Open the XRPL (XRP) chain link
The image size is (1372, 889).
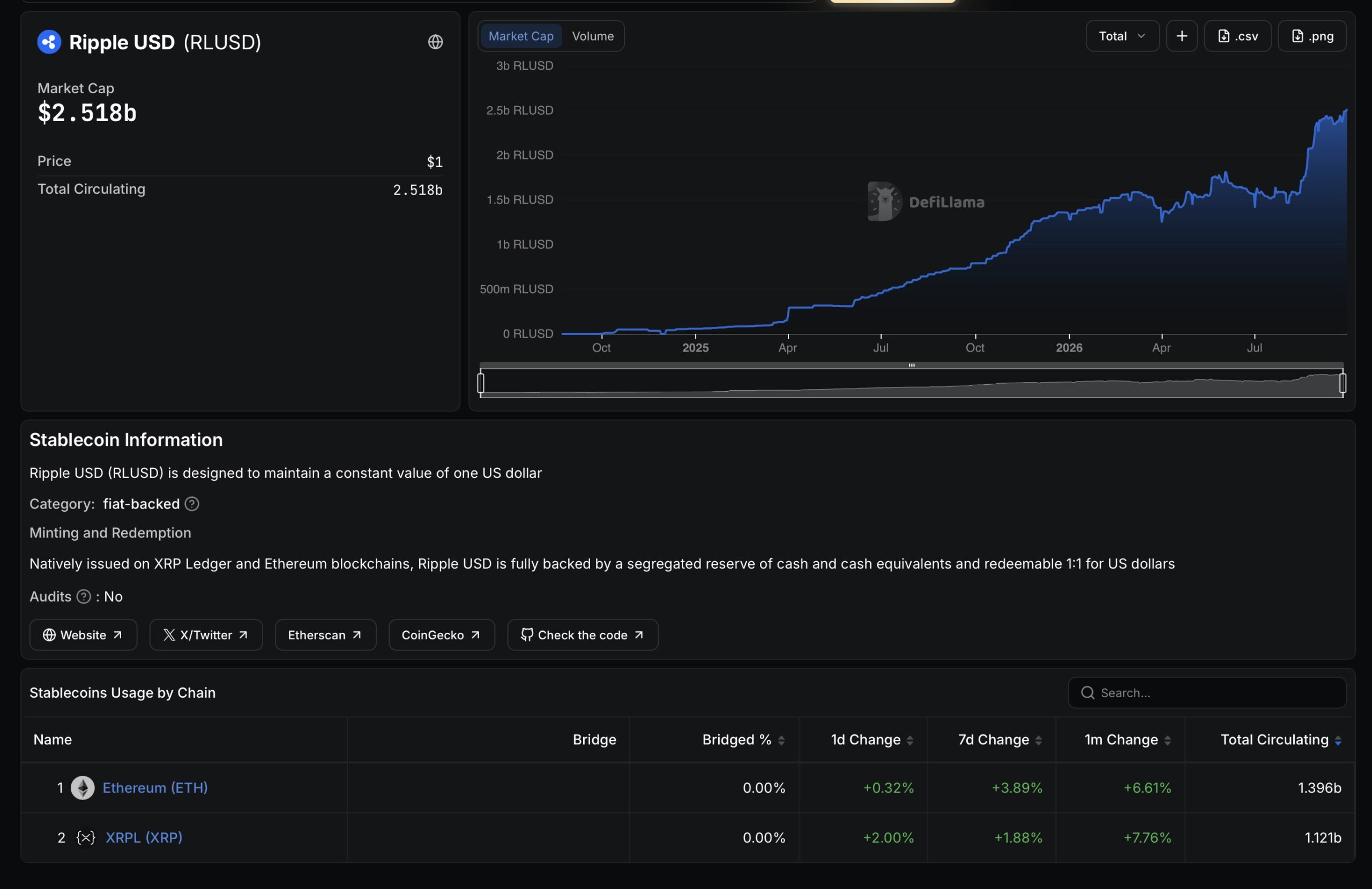pyautogui.click(x=144, y=837)
